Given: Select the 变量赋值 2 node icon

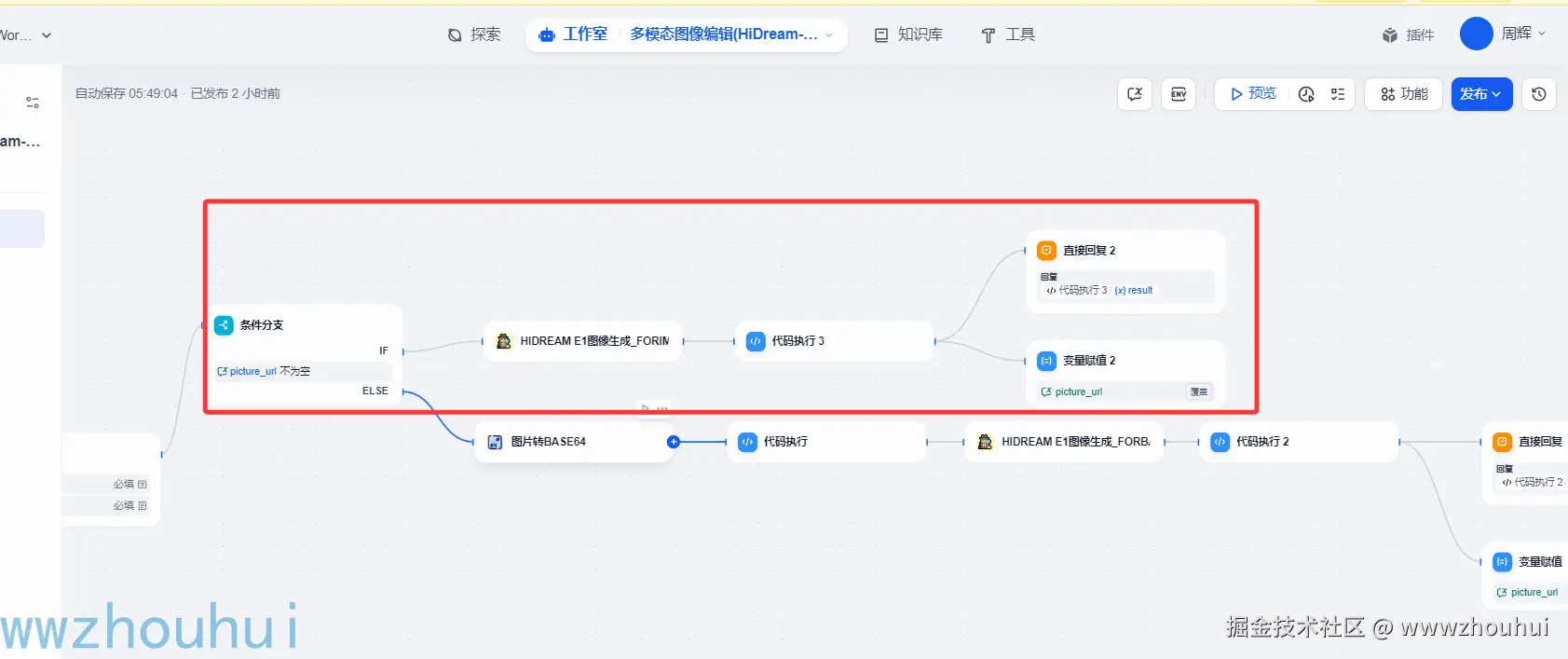Looking at the screenshot, I should [x=1046, y=361].
